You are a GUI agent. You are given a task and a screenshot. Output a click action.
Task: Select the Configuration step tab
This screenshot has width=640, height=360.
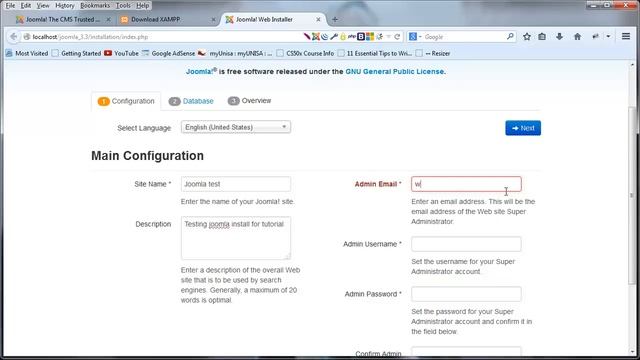click(126, 101)
